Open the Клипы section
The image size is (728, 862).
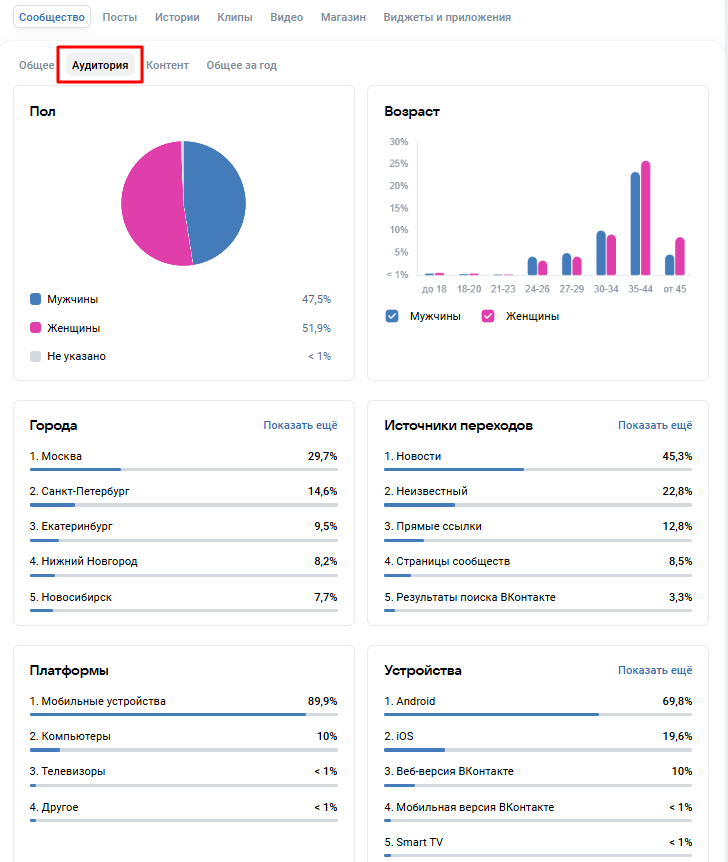(x=233, y=17)
